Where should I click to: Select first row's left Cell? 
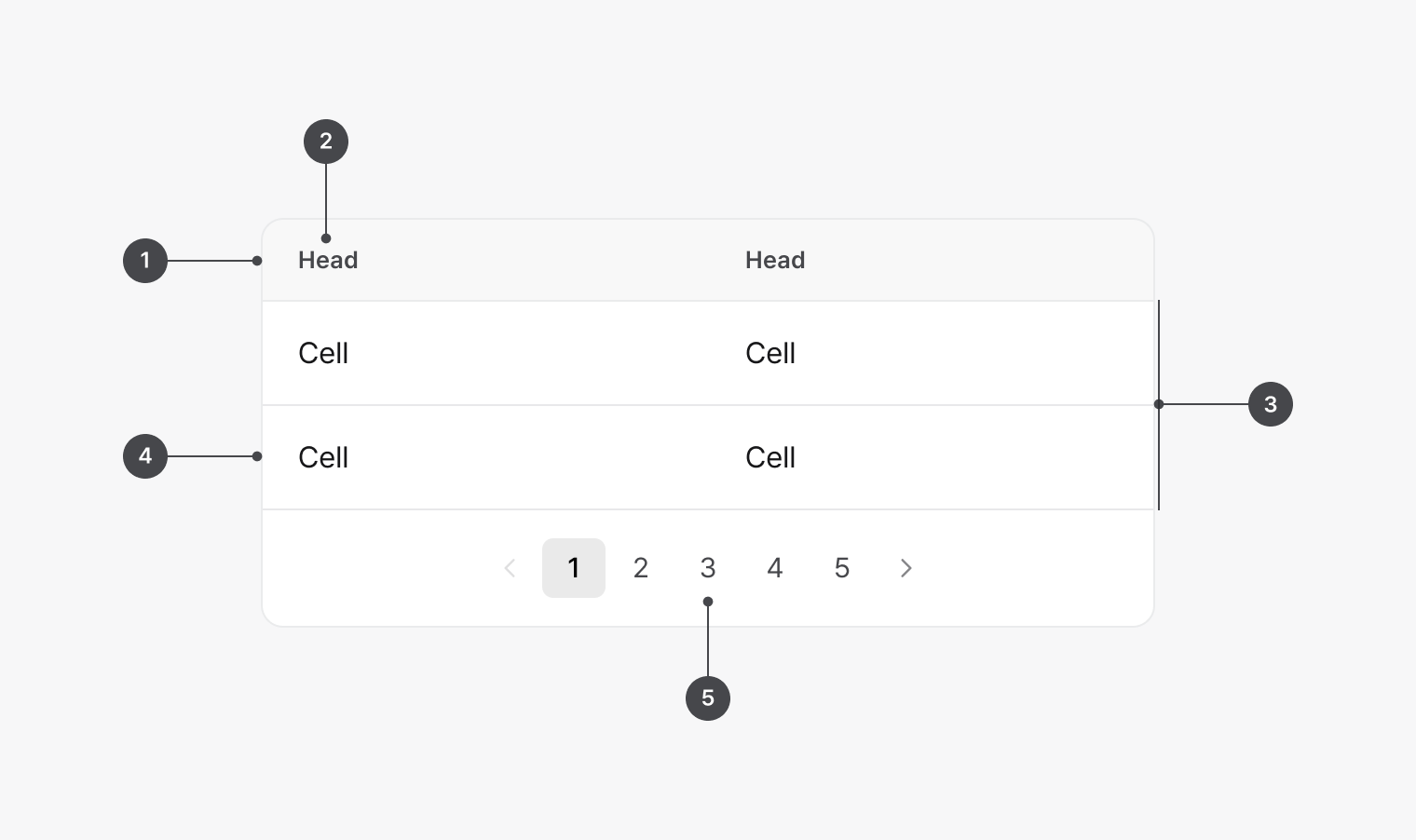[x=323, y=354]
